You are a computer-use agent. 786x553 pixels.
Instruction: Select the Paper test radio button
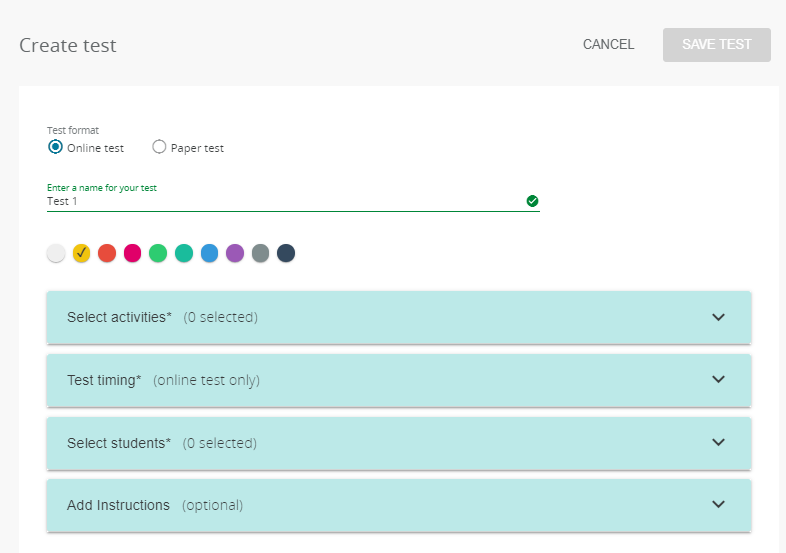pos(159,147)
